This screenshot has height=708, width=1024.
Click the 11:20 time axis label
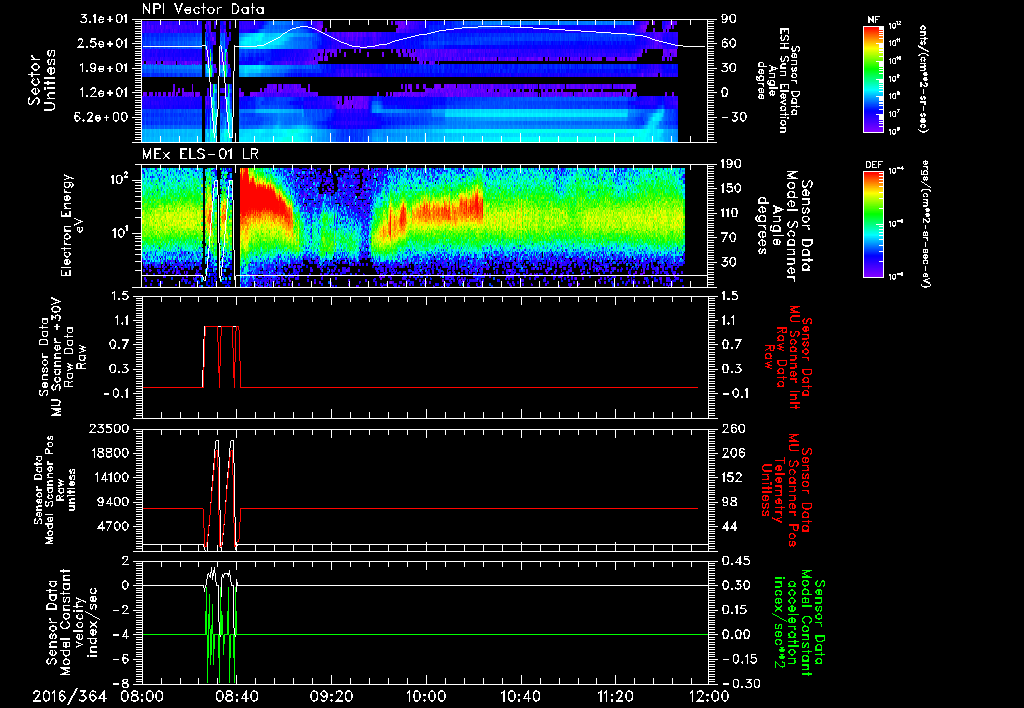(x=615, y=696)
